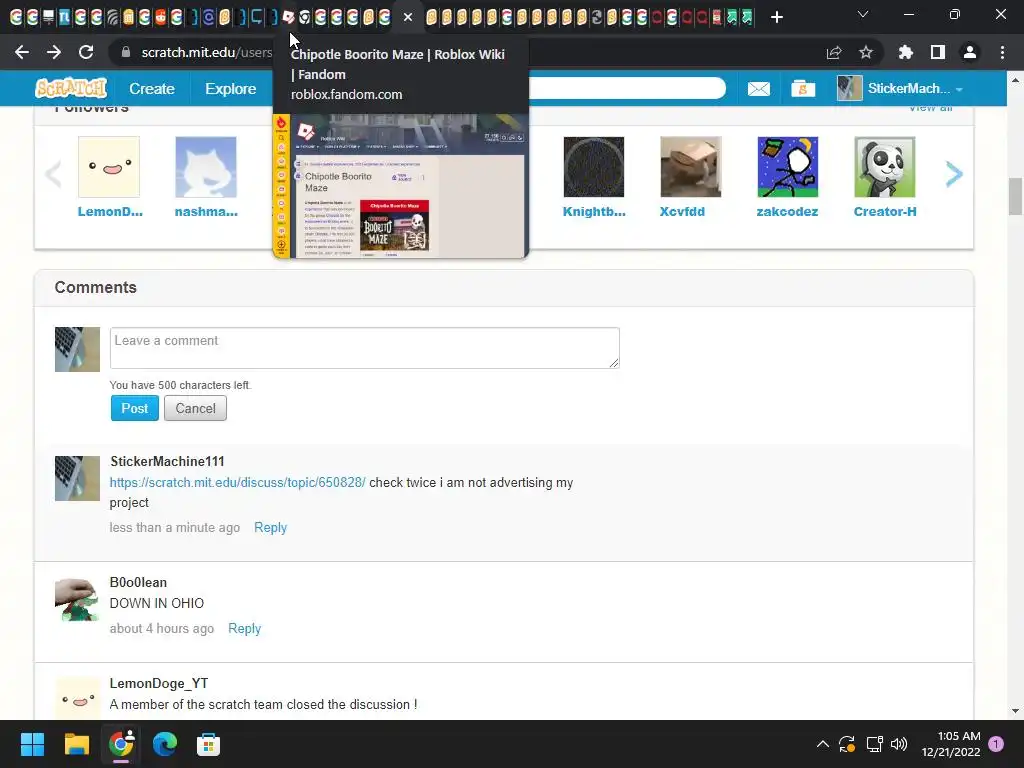
Task: Open the Explore menu item
Action: 231,88
